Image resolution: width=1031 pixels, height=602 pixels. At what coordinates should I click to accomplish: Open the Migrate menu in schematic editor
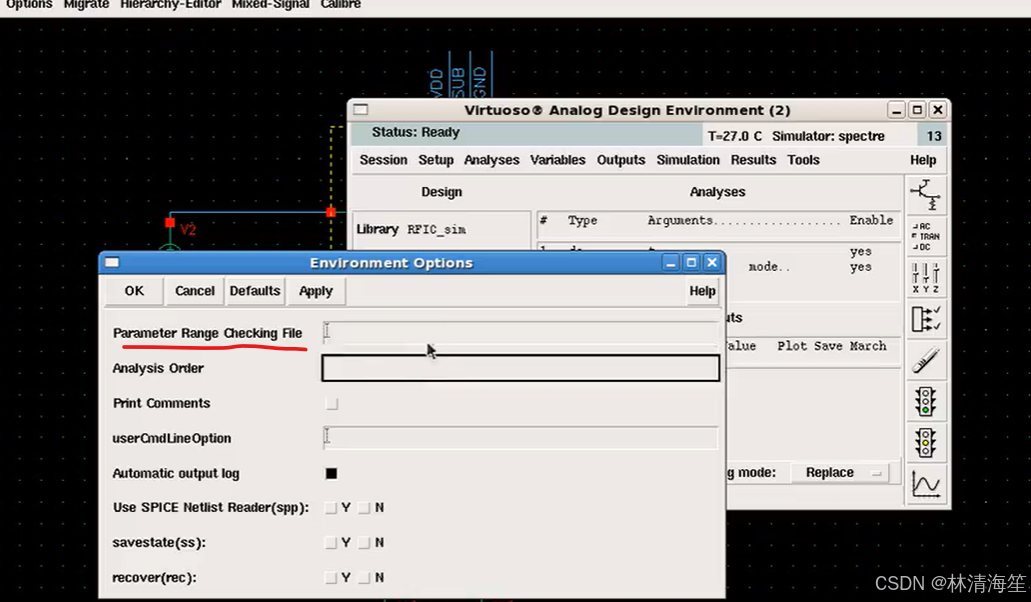(x=86, y=5)
